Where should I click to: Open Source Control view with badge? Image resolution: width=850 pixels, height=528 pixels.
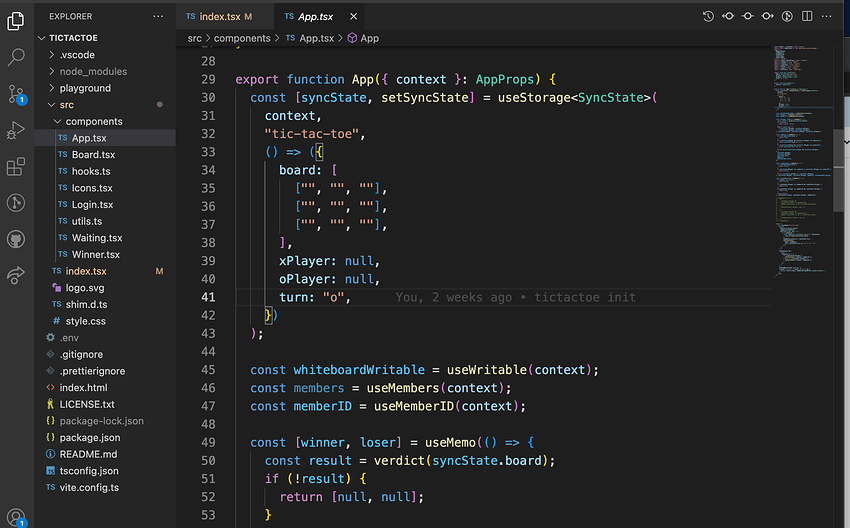[16, 94]
